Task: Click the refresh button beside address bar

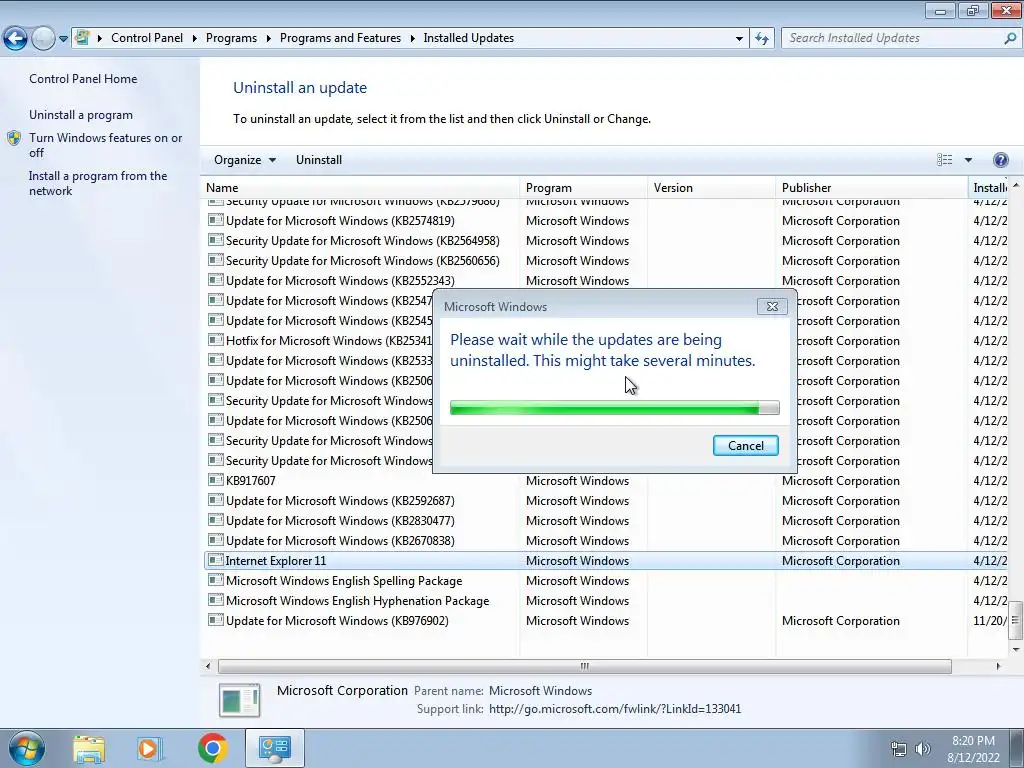Action: 762,39
